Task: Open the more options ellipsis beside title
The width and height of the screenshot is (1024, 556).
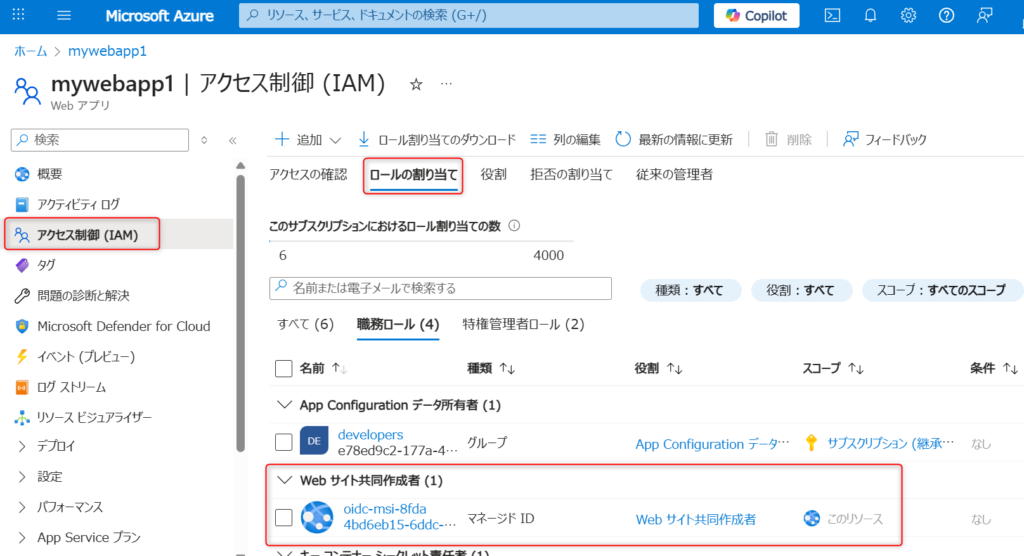Action: [446, 84]
